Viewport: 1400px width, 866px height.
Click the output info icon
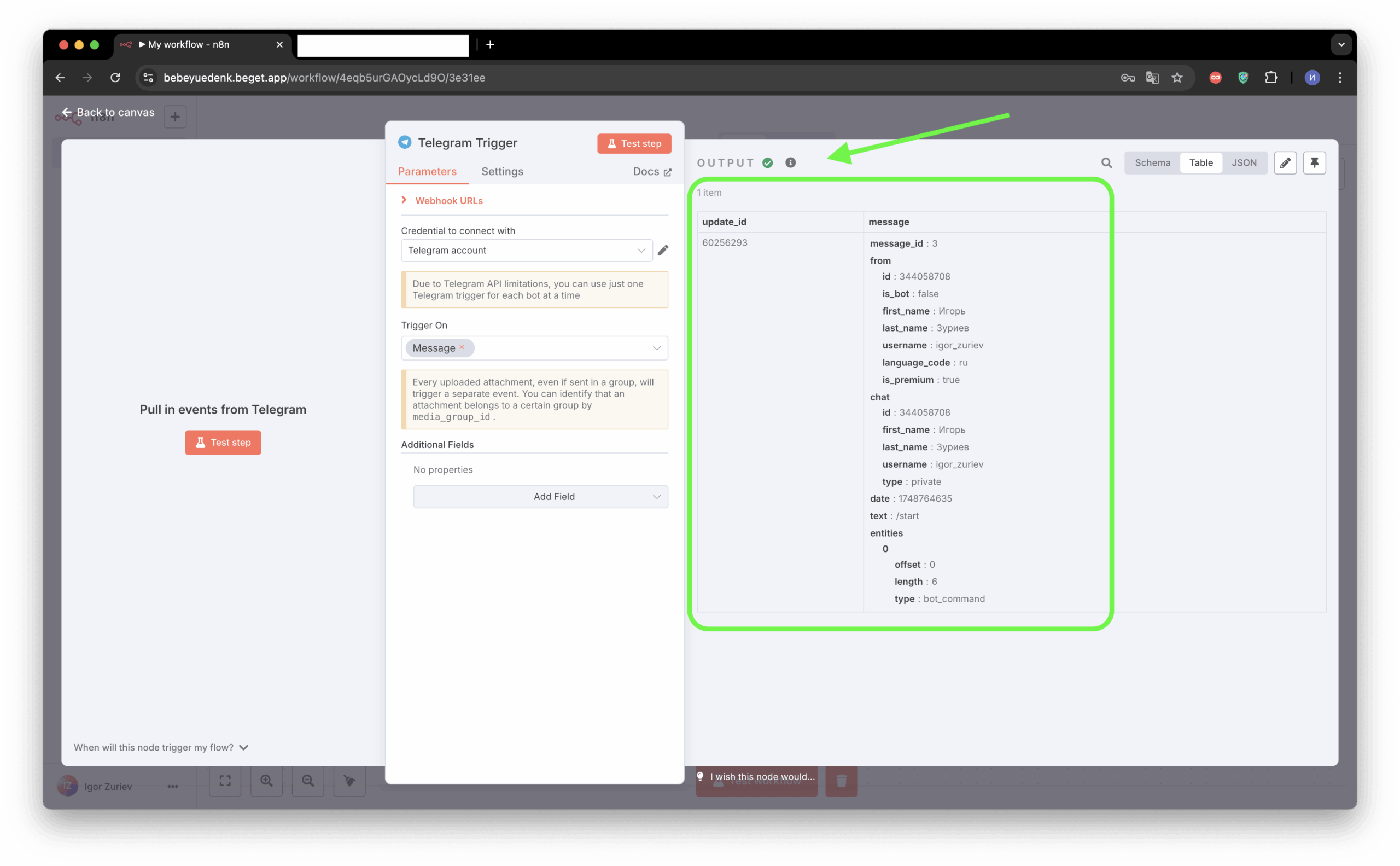tap(790, 162)
